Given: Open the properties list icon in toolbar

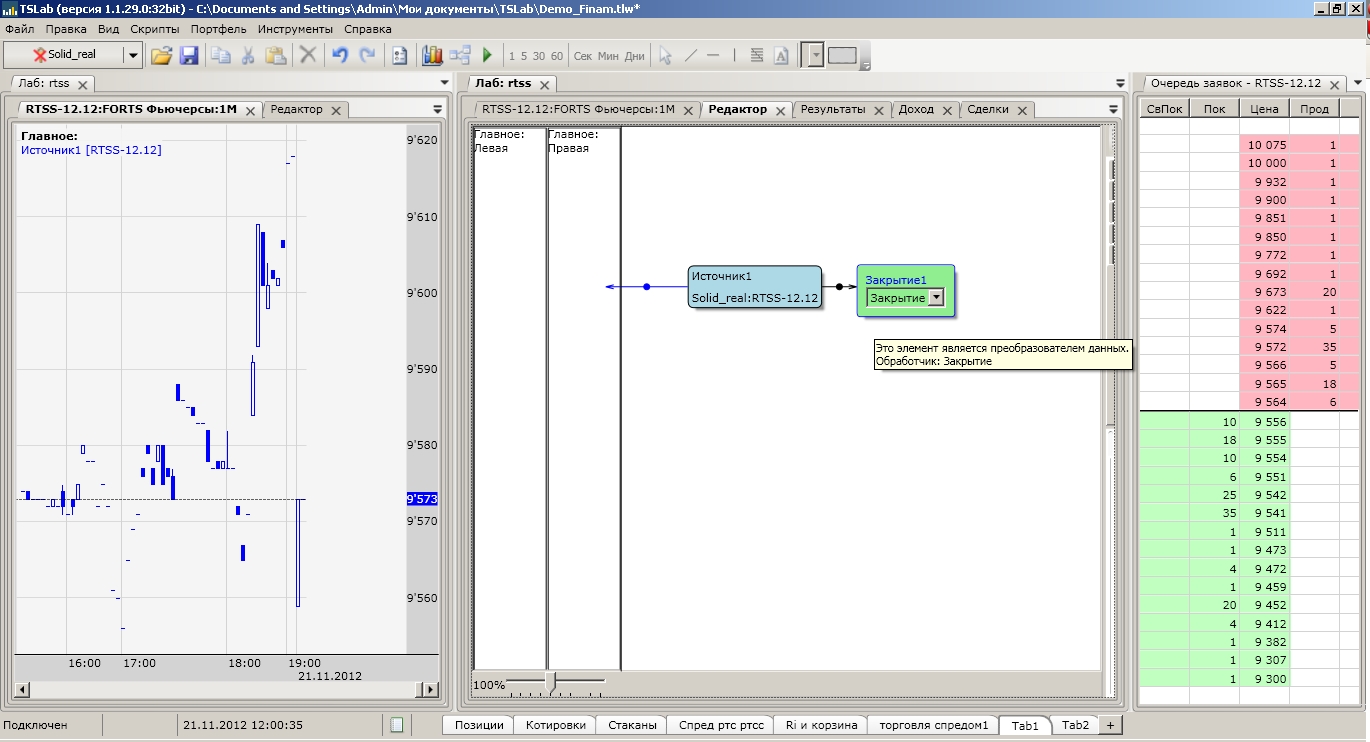Looking at the screenshot, I should pos(400,56).
